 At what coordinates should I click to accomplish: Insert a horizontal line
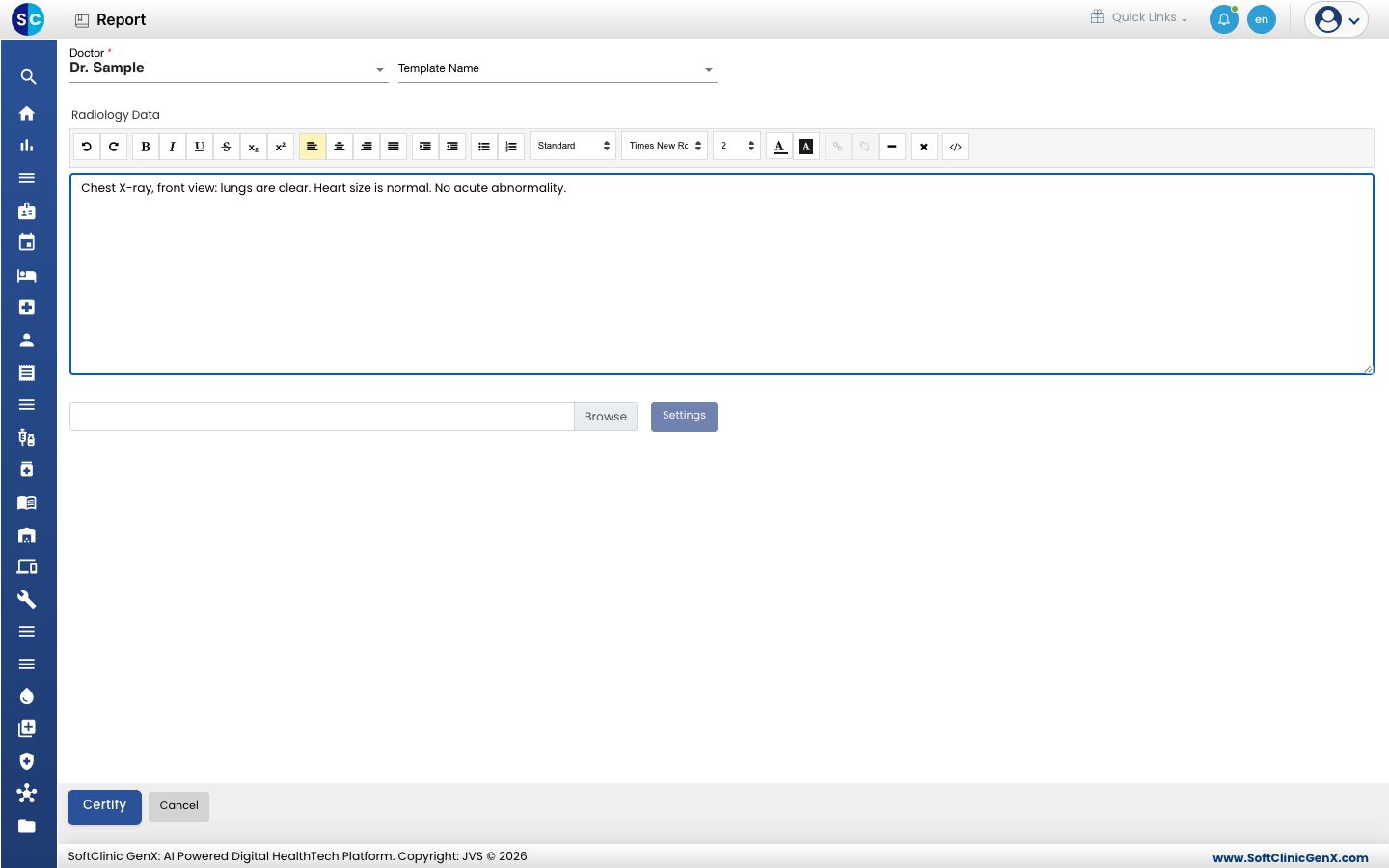(x=892, y=147)
